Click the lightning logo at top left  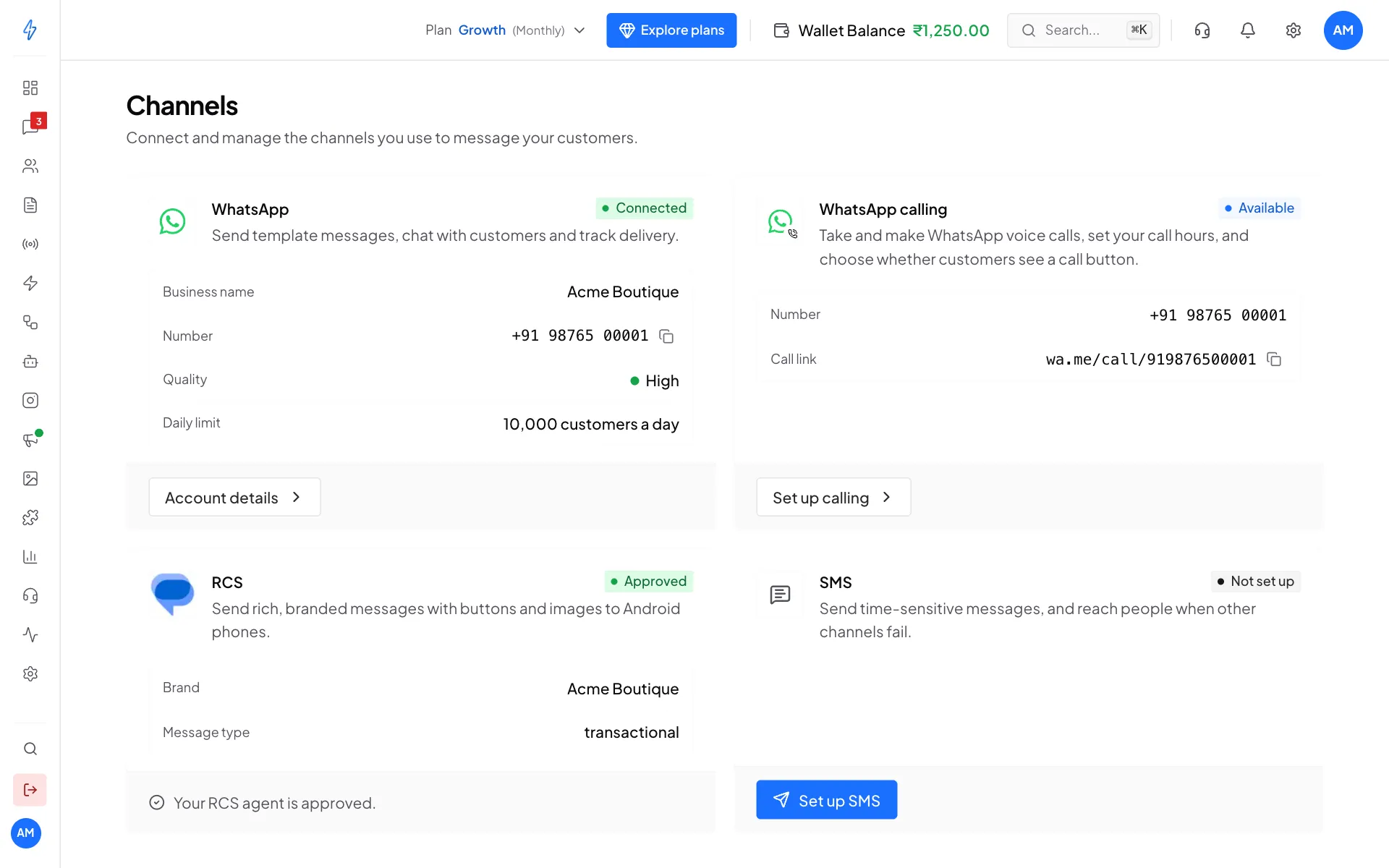click(x=30, y=30)
